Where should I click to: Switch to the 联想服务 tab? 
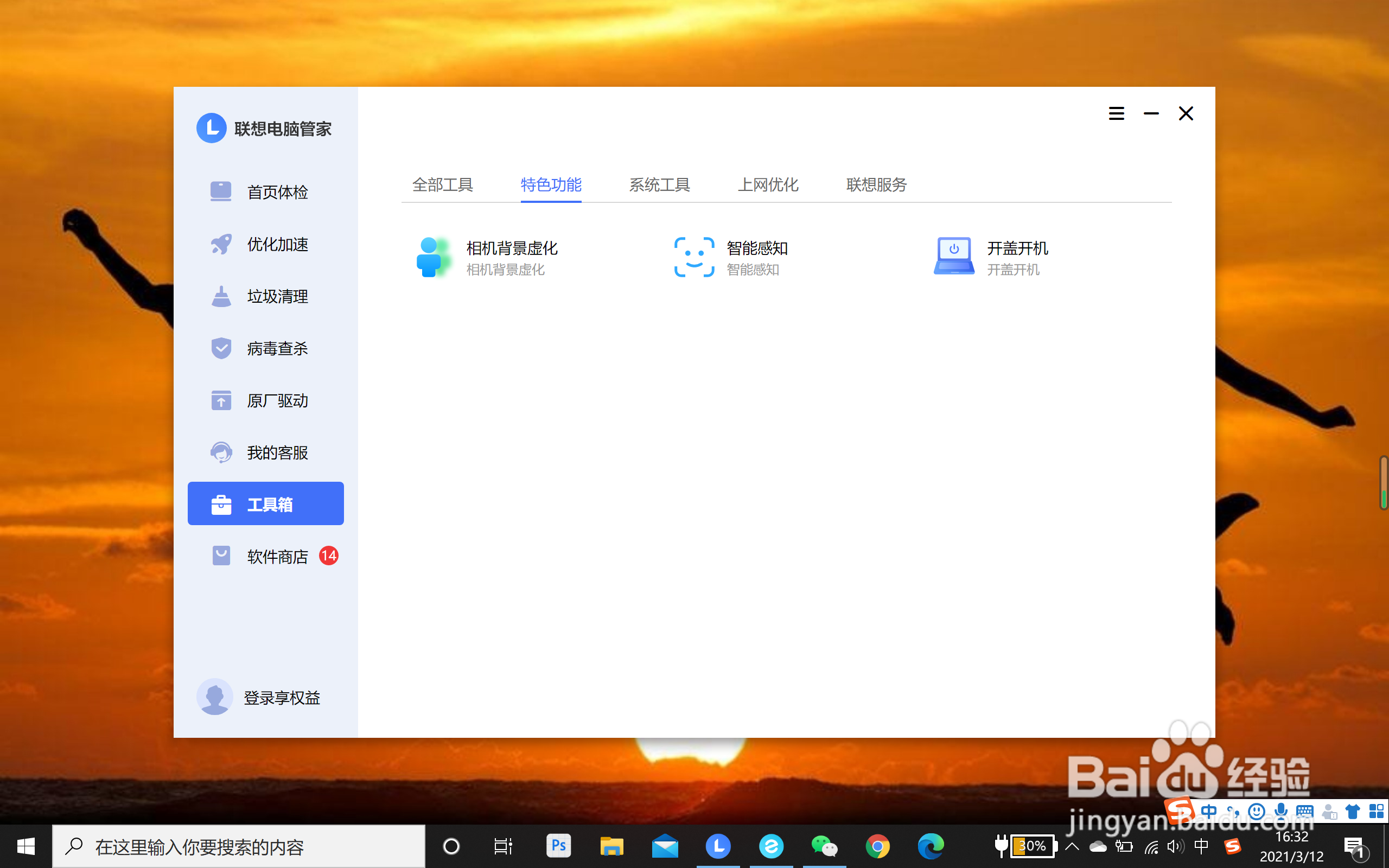876,185
